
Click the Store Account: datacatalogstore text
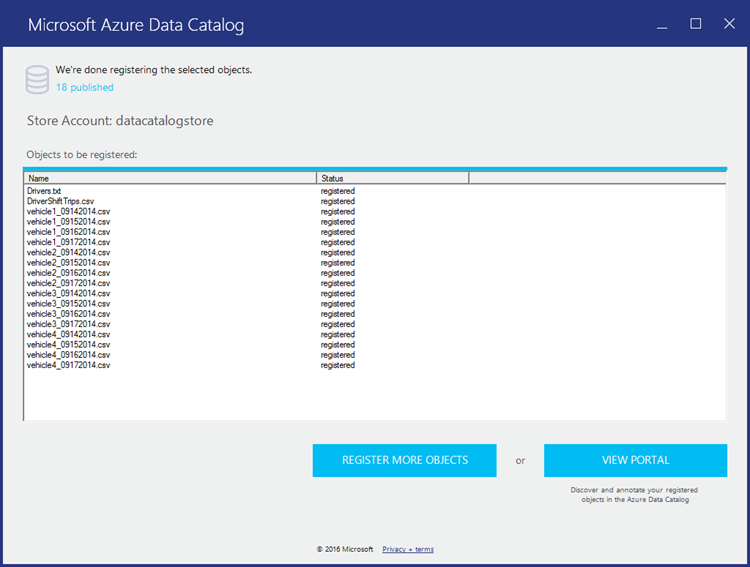click(x=120, y=121)
